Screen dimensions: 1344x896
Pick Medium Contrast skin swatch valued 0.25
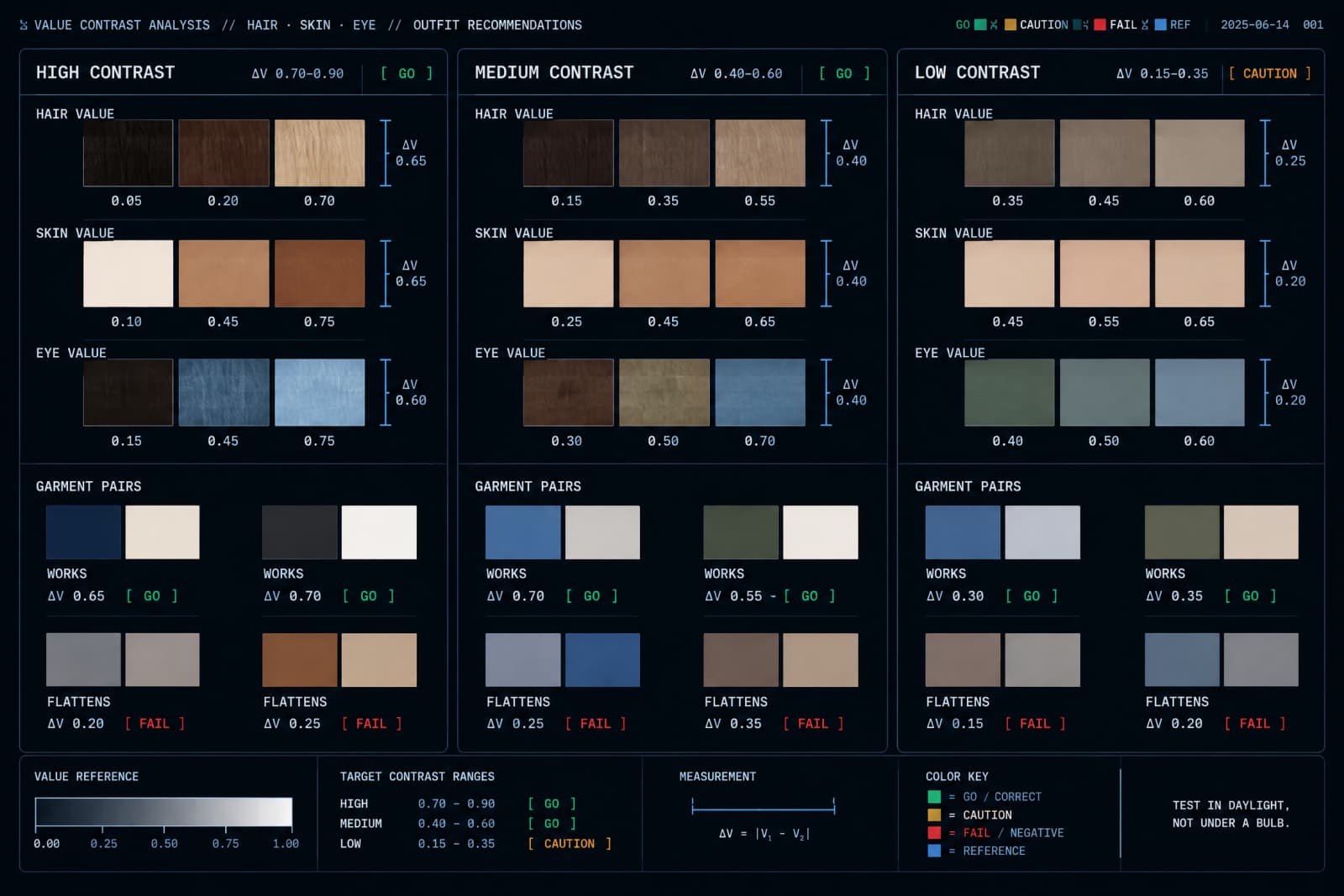pyautogui.click(x=568, y=274)
